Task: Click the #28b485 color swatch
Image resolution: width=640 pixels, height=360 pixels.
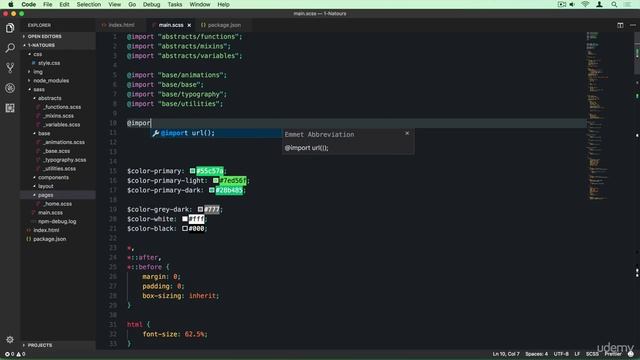Action: [211, 190]
